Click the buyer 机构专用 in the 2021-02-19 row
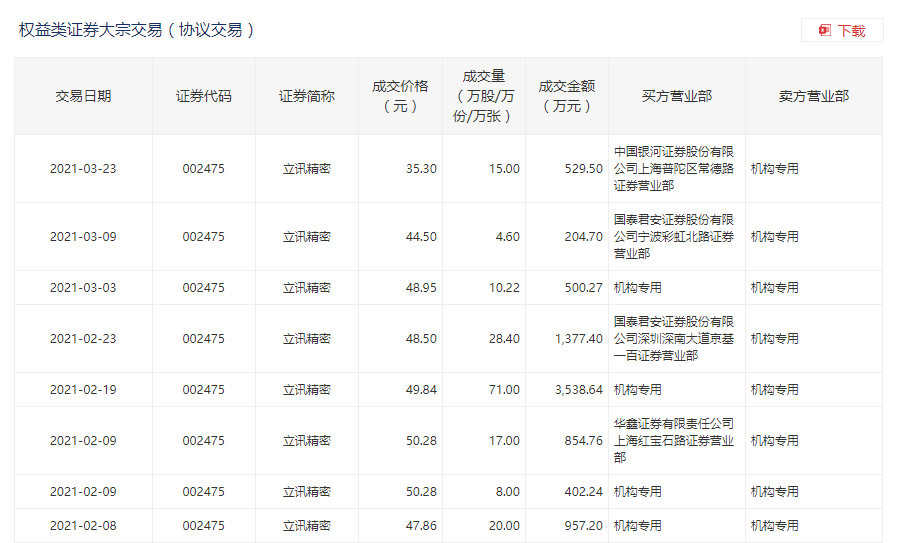The height and width of the screenshot is (543, 901). coord(638,390)
